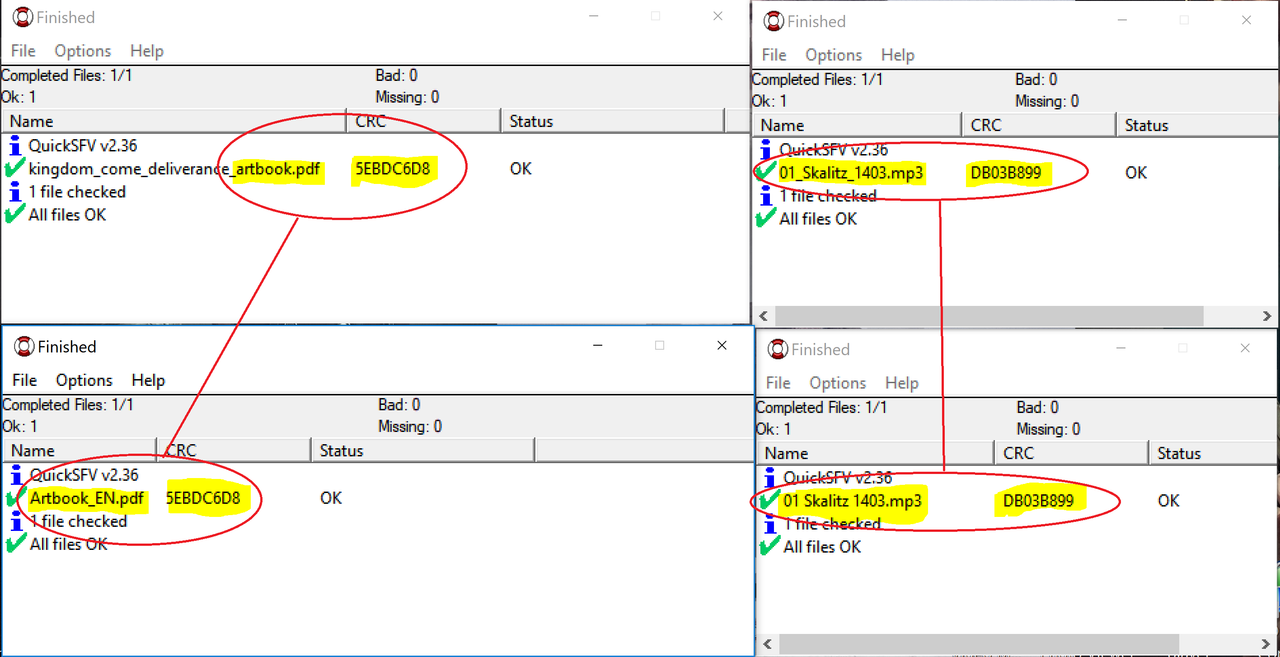The width and height of the screenshot is (1280, 657).
Task: Sort by the Name column in the Artbook_EN.pdf window
Action: click(79, 450)
